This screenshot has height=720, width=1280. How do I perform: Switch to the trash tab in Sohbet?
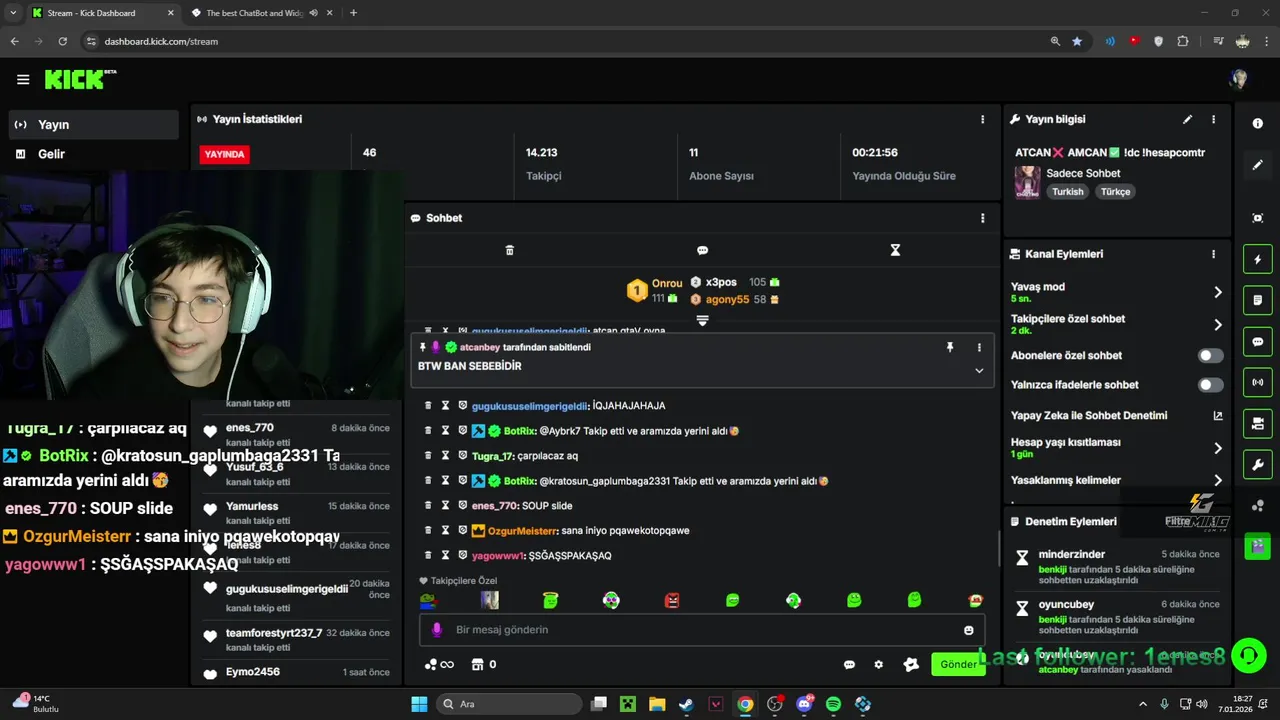(509, 250)
